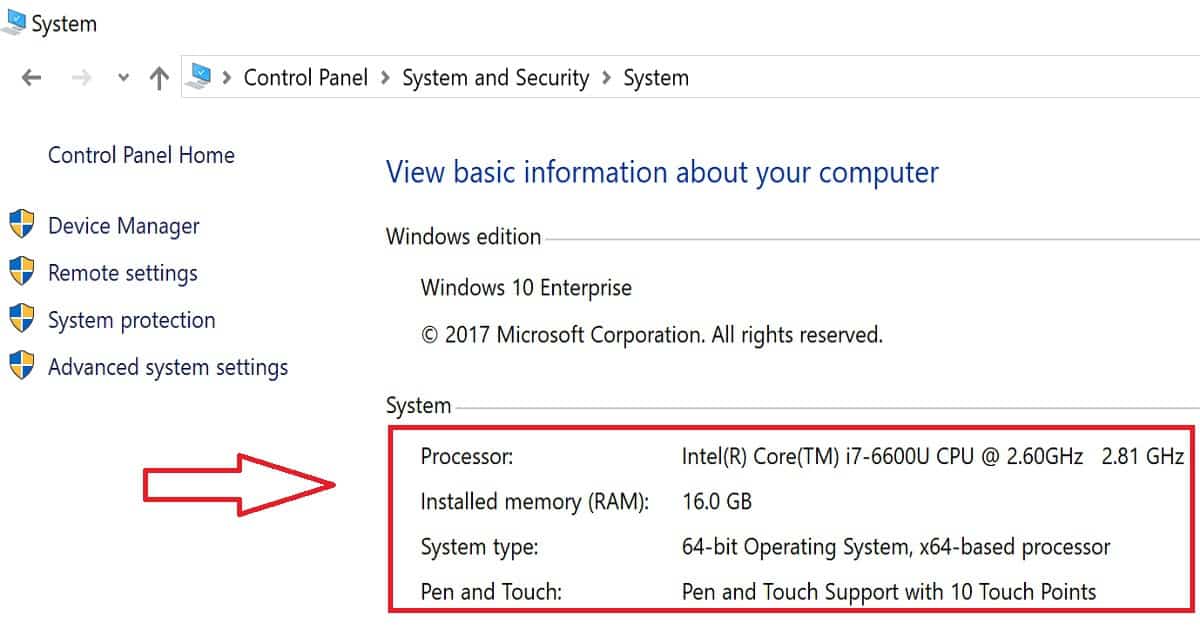Open Advanced system settings link
This screenshot has height=630, width=1200.
[x=168, y=367]
